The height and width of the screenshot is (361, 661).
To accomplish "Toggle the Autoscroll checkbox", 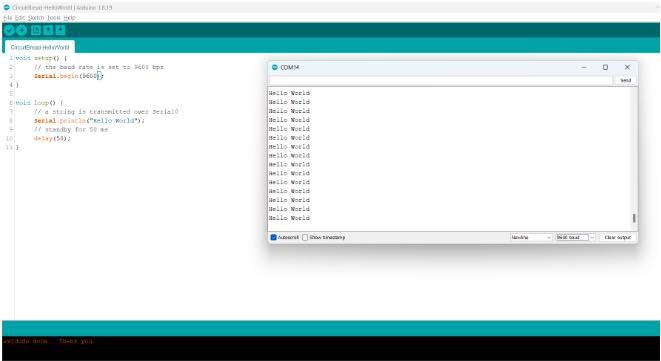I will point(273,237).
